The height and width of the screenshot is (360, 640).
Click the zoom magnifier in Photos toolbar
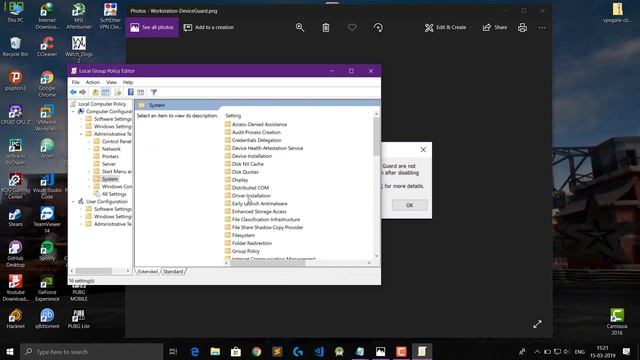click(x=300, y=27)
